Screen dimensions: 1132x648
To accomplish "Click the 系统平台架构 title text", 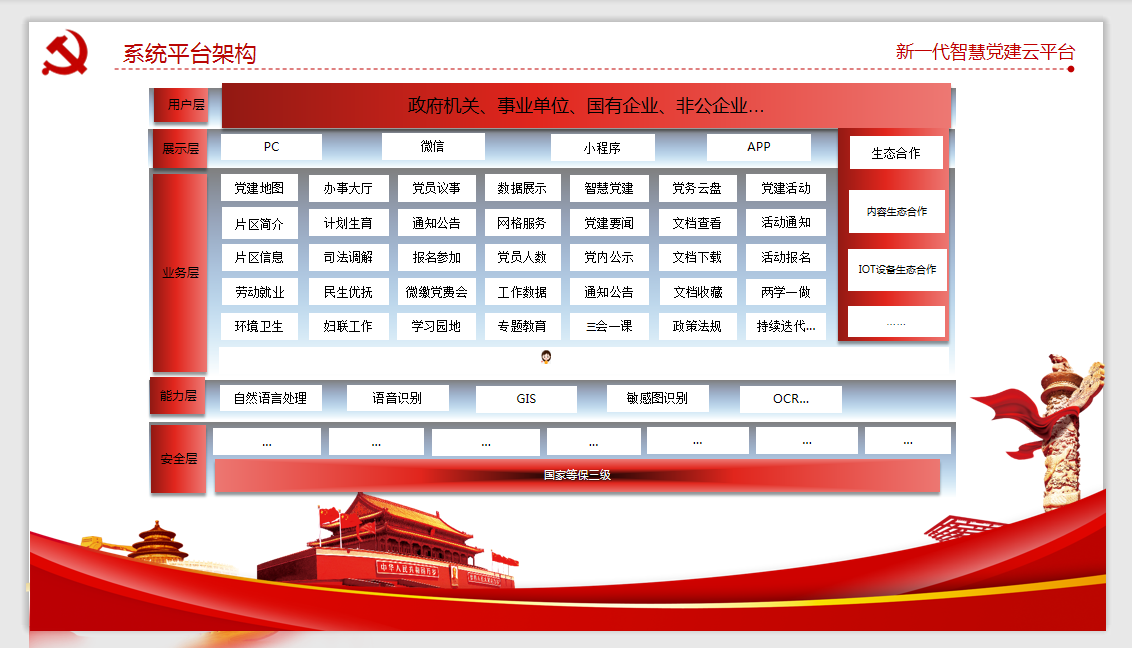I will pyautogui.click(x=190, y=54).
